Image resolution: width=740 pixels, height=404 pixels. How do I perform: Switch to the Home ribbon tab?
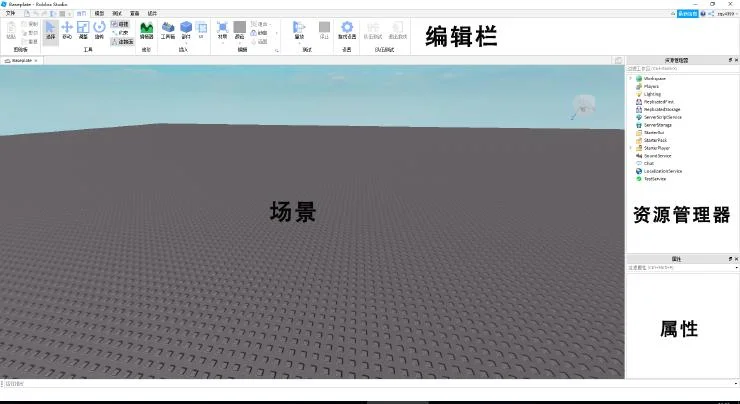82,13
